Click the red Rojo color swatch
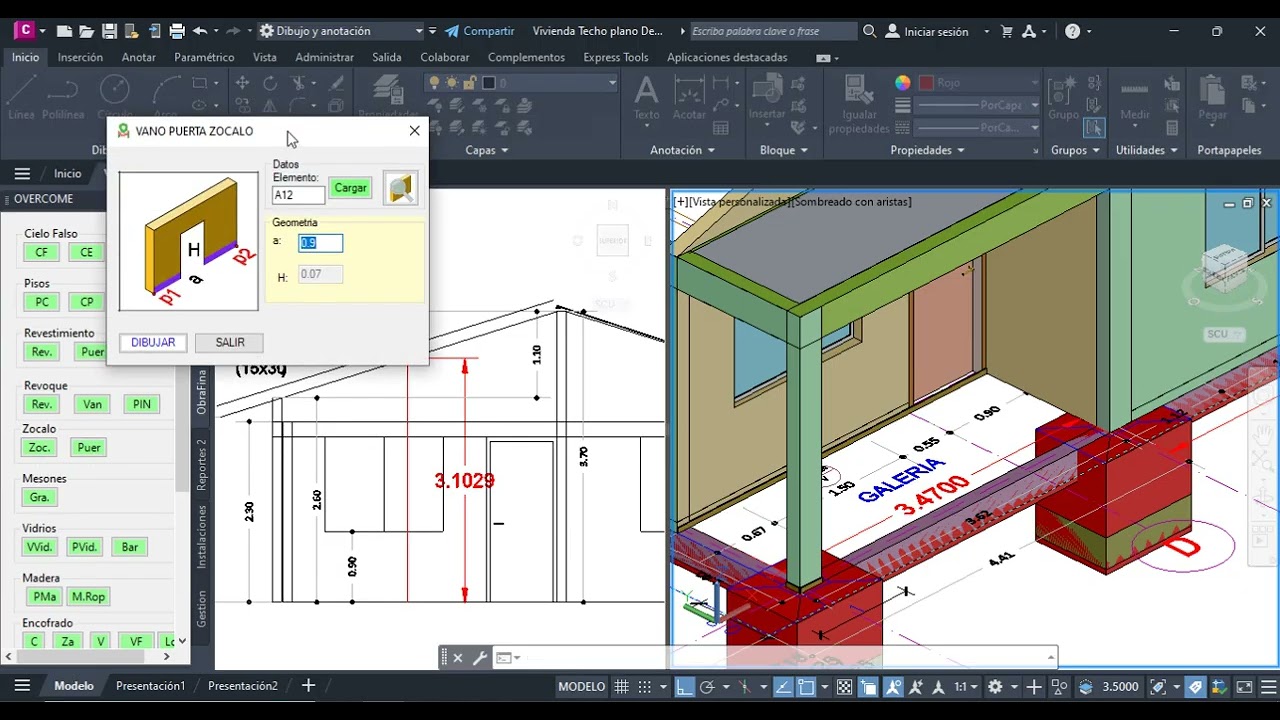The image size is (1280, 720). point(926,83)
